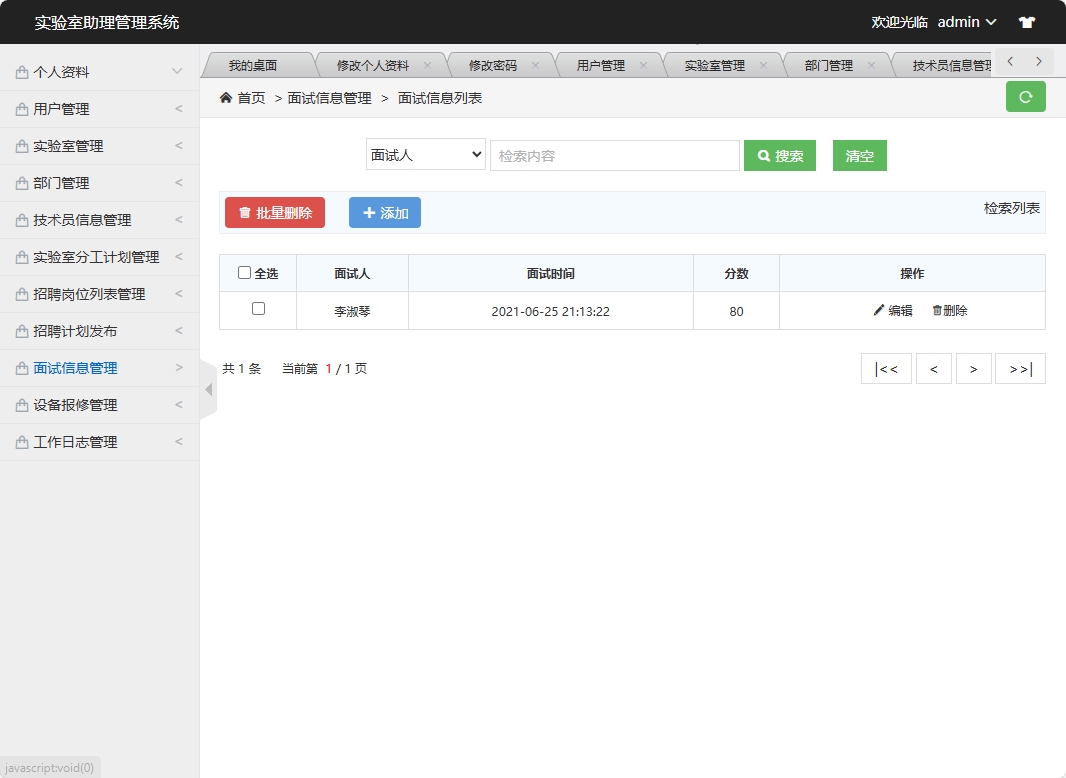
Task: Open the 面试人 search field dropdown
Action: point(425,155)
